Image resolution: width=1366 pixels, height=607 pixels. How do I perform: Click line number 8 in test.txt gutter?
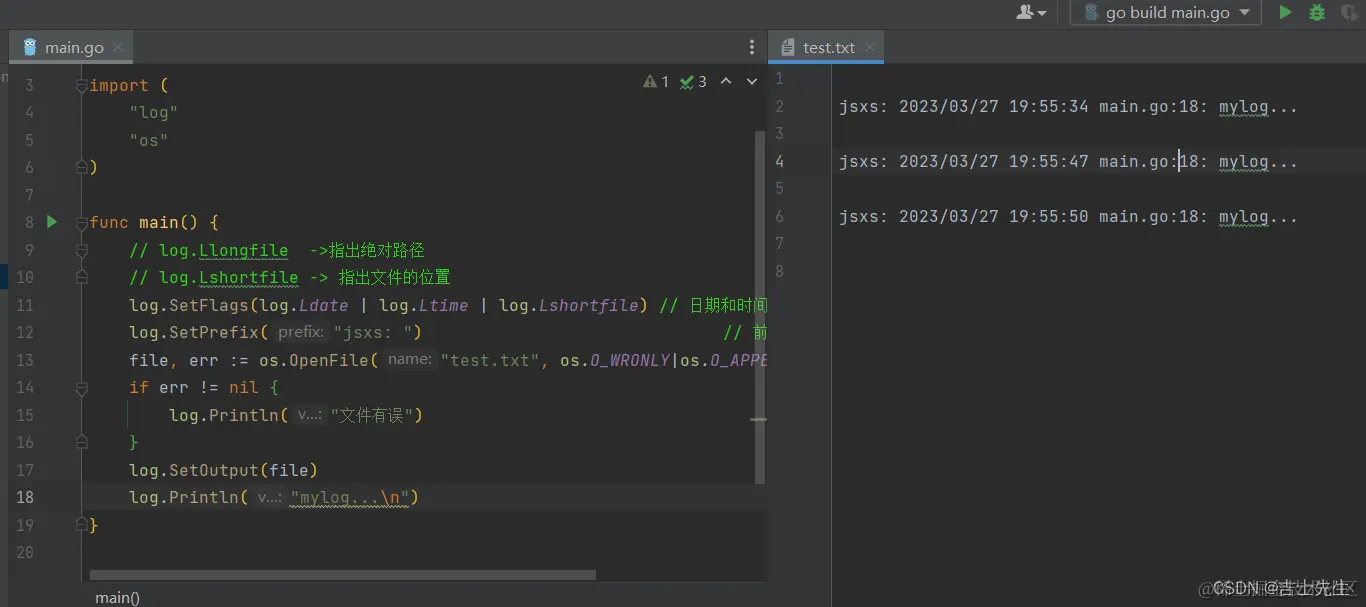[779, 271]
